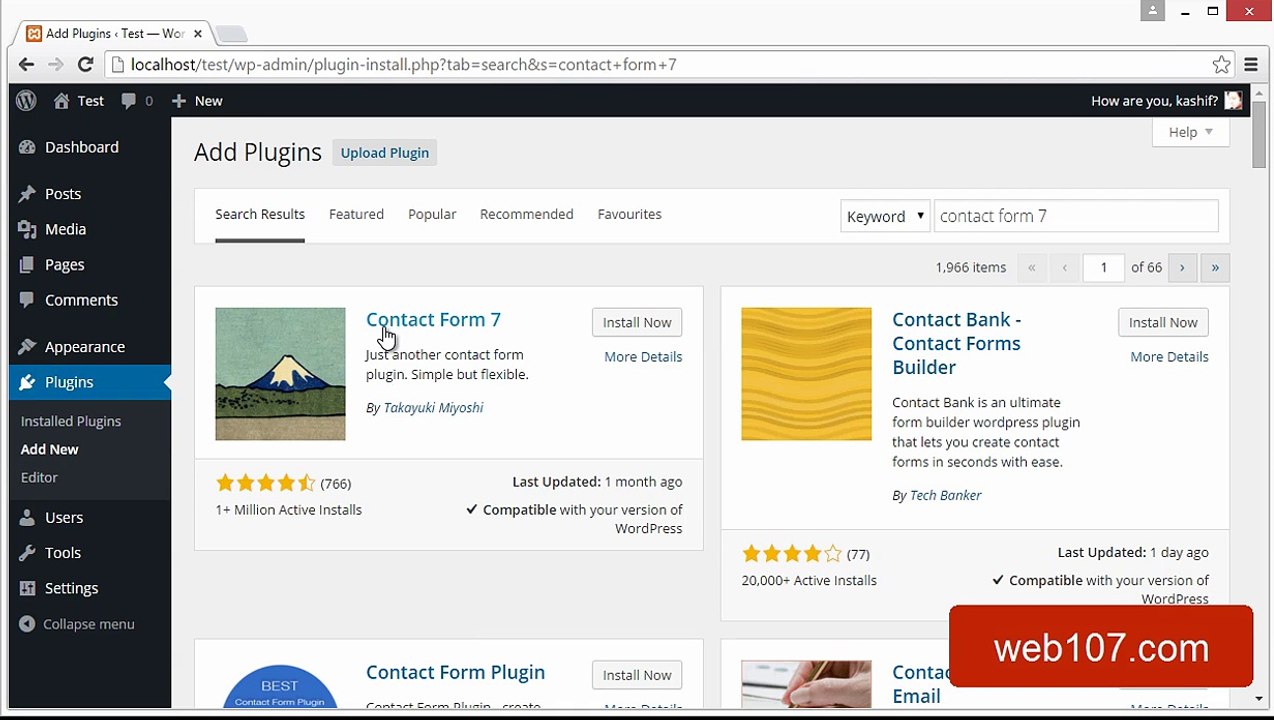
Task: Click the plugin search box
Action: (x=1076, y=216)
